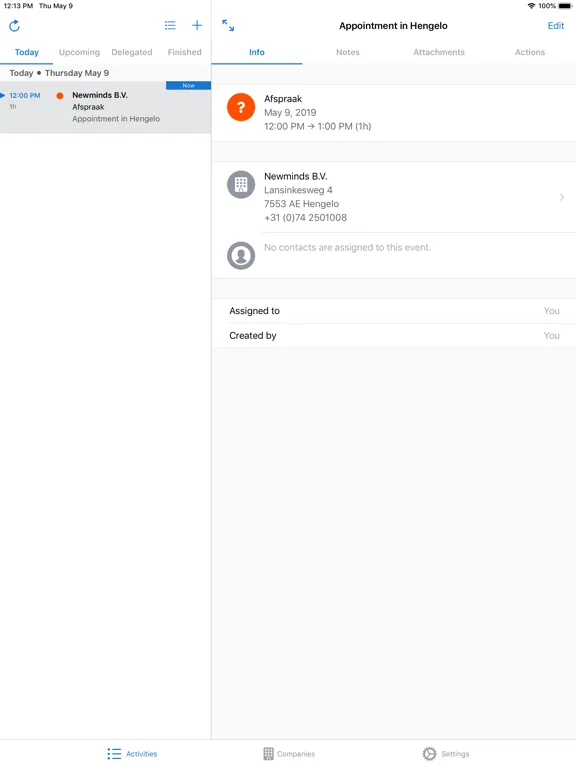Select the Notes tab

coord(348,52)
